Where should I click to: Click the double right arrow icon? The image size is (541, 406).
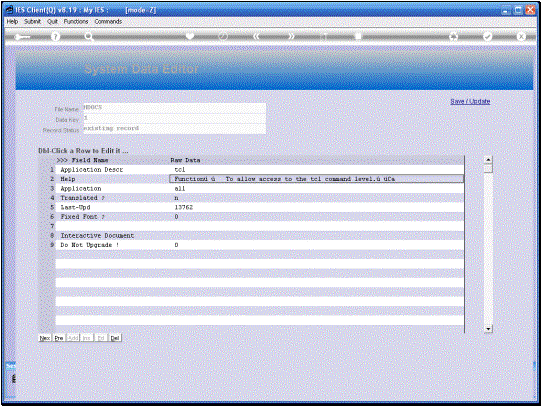(292, 36)
